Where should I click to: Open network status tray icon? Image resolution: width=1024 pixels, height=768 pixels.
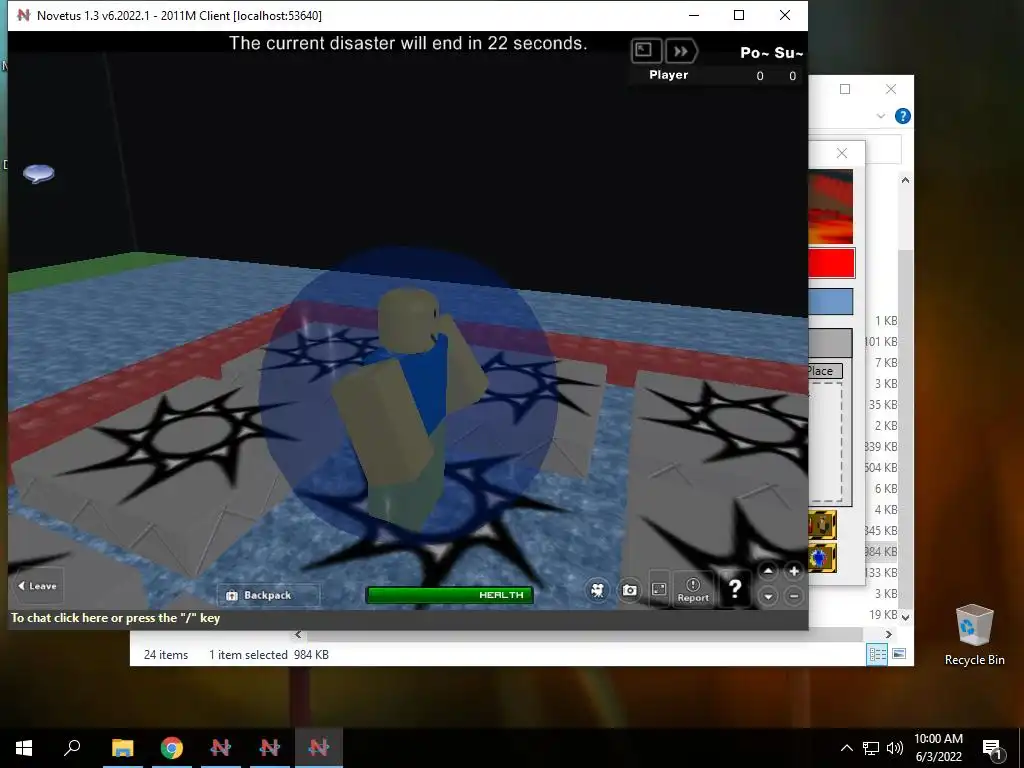pos(871,748)
